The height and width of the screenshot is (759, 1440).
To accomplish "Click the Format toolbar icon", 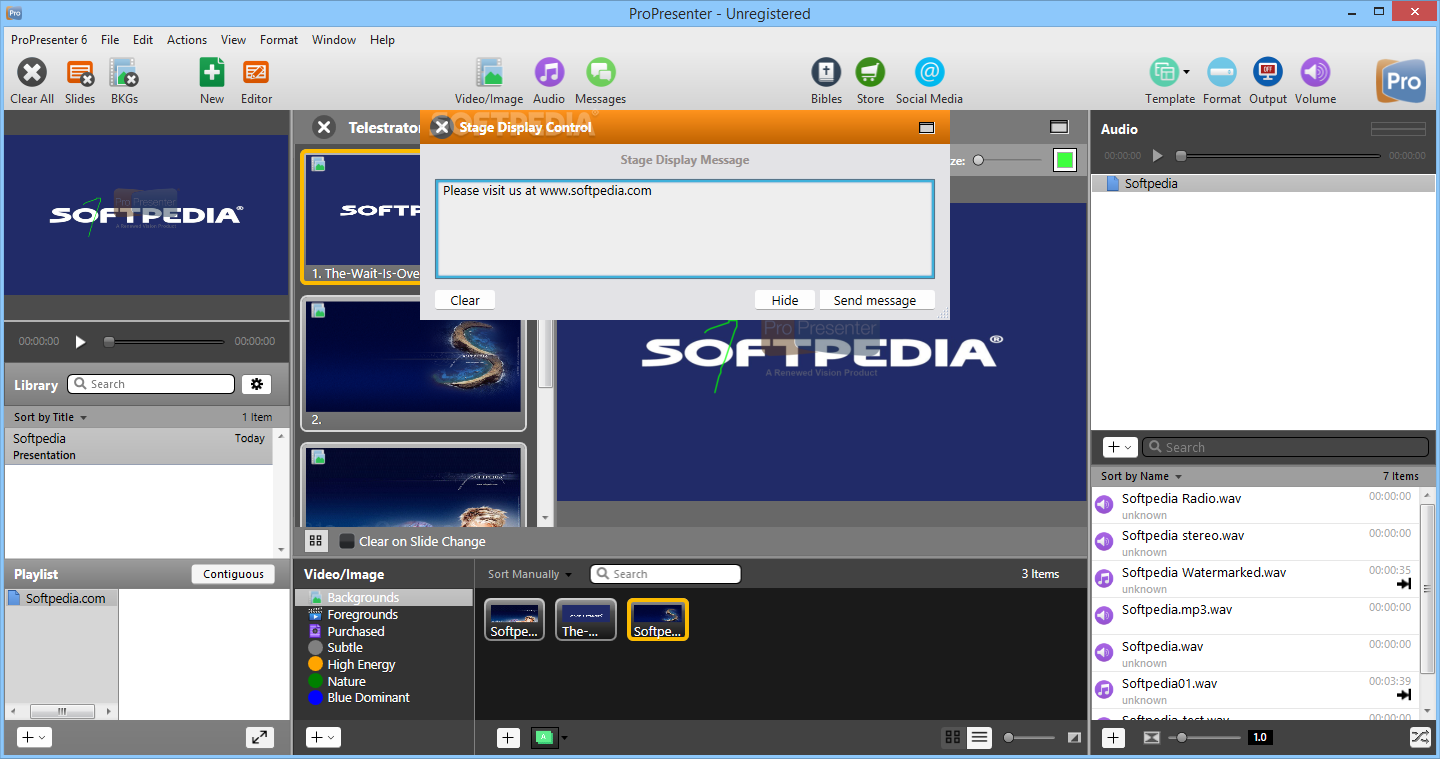I will tap(1222, 73).
